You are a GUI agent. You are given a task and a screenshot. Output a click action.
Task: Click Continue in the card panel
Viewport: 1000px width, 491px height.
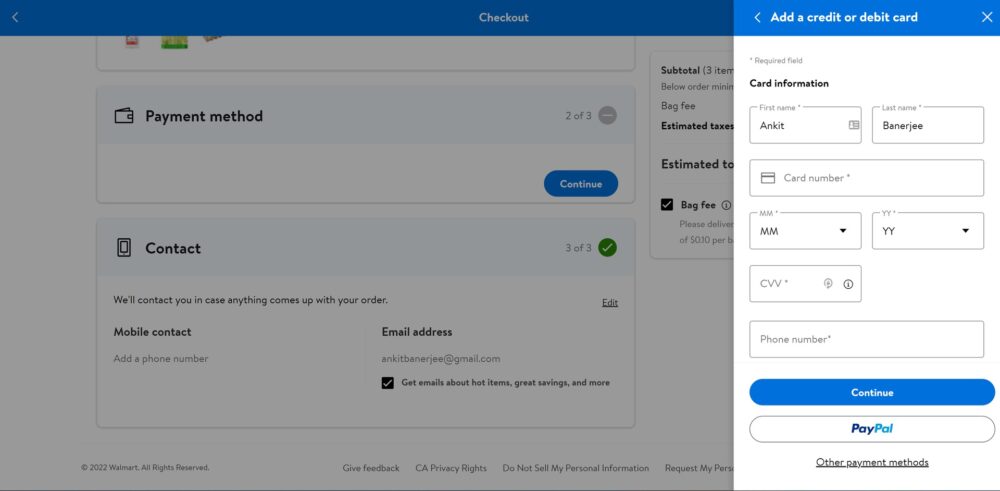871,392
